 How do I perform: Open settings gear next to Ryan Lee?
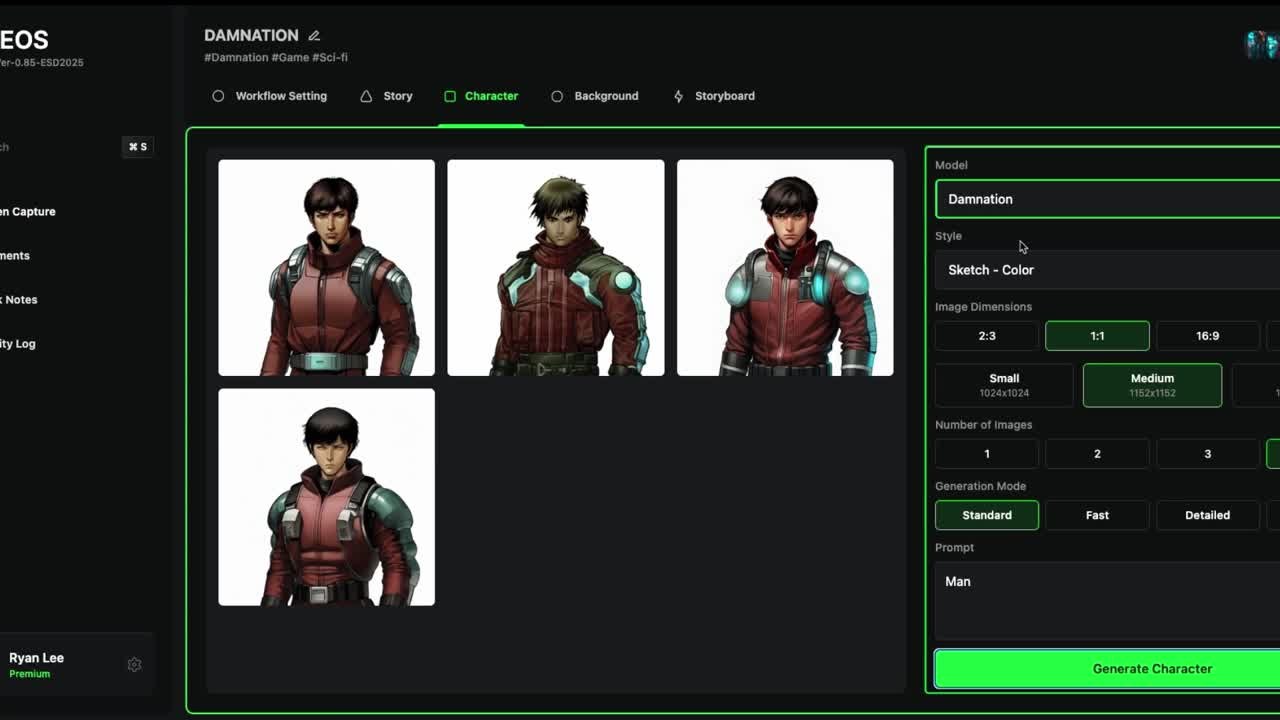click(x=134, y=665)
